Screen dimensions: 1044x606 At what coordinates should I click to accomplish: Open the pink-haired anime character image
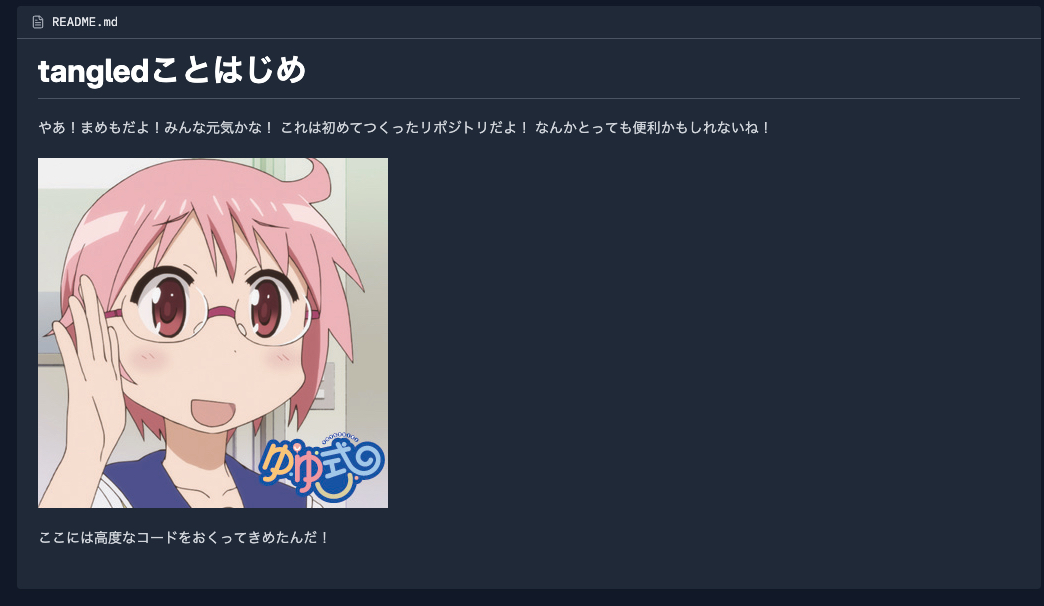click(x=213, y=333)
